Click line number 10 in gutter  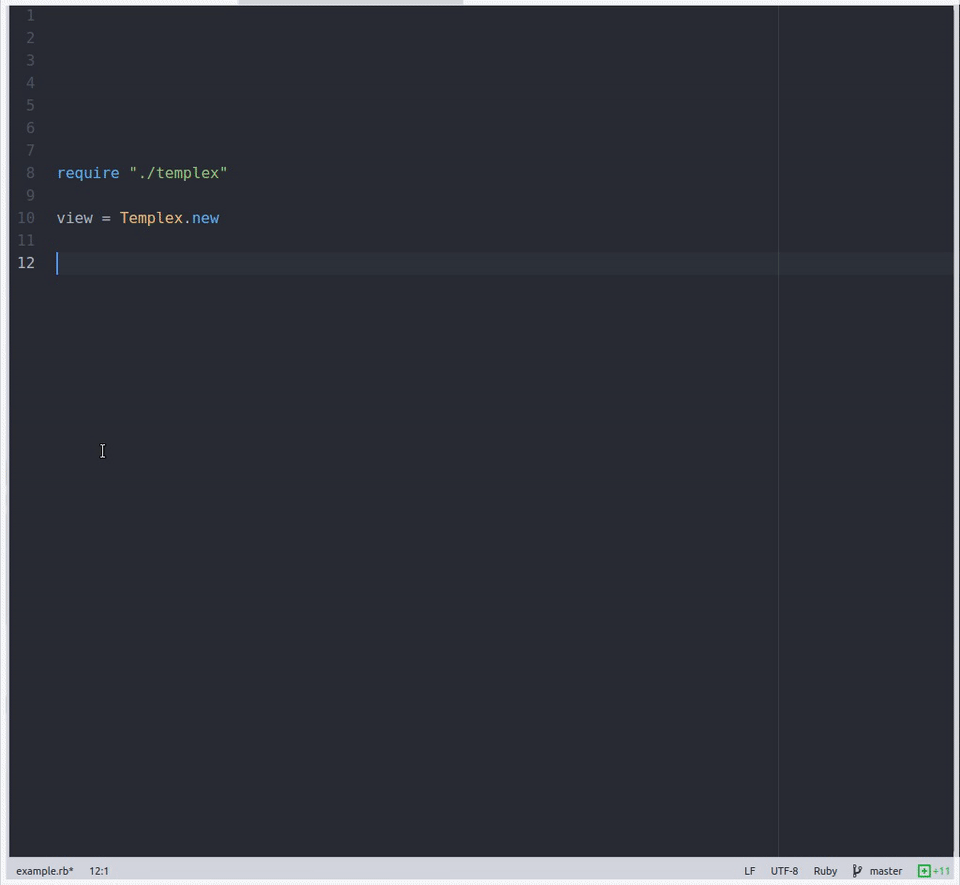(26, 218)
